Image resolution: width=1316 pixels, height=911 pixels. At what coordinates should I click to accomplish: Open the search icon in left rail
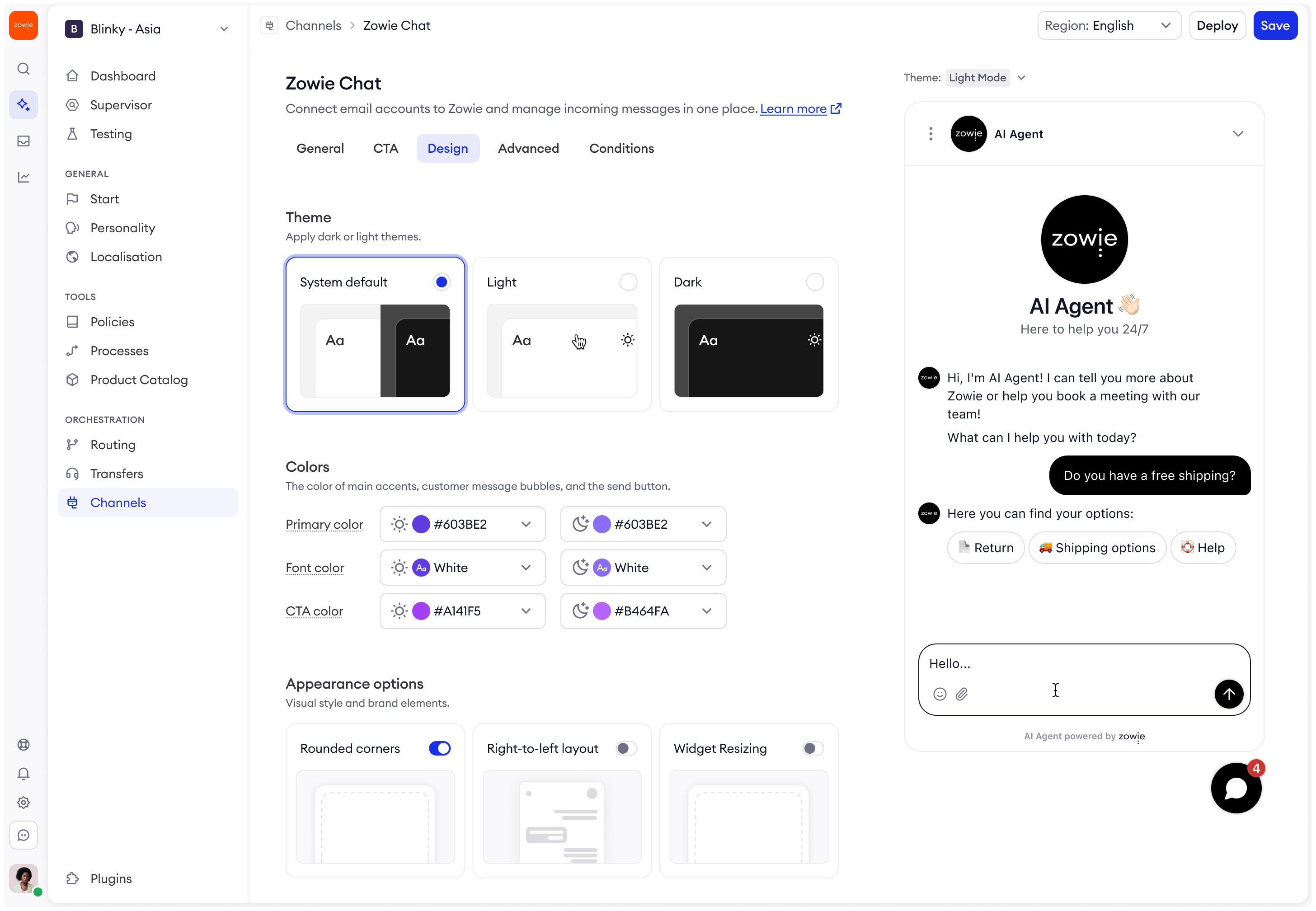[x=23, y=69]
